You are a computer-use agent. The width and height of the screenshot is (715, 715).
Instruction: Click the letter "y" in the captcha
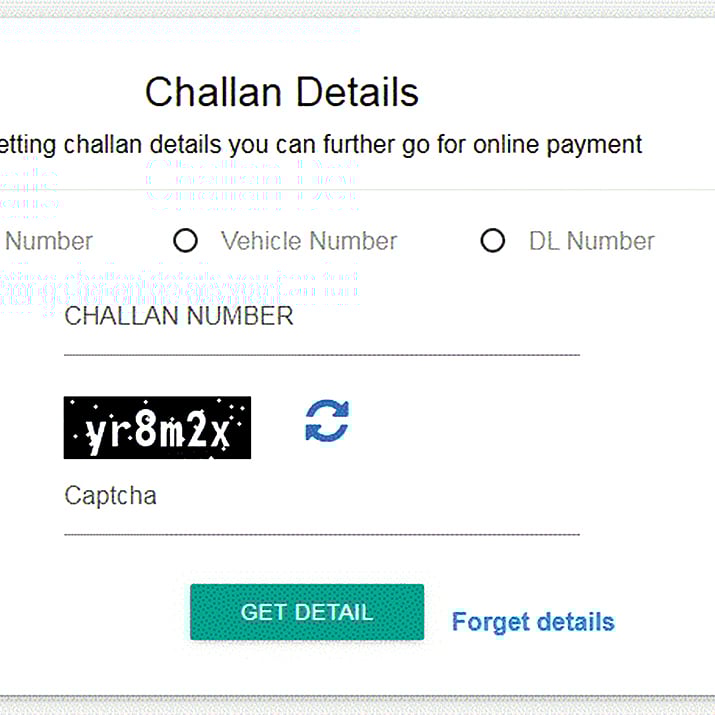[x=95, y=433]
